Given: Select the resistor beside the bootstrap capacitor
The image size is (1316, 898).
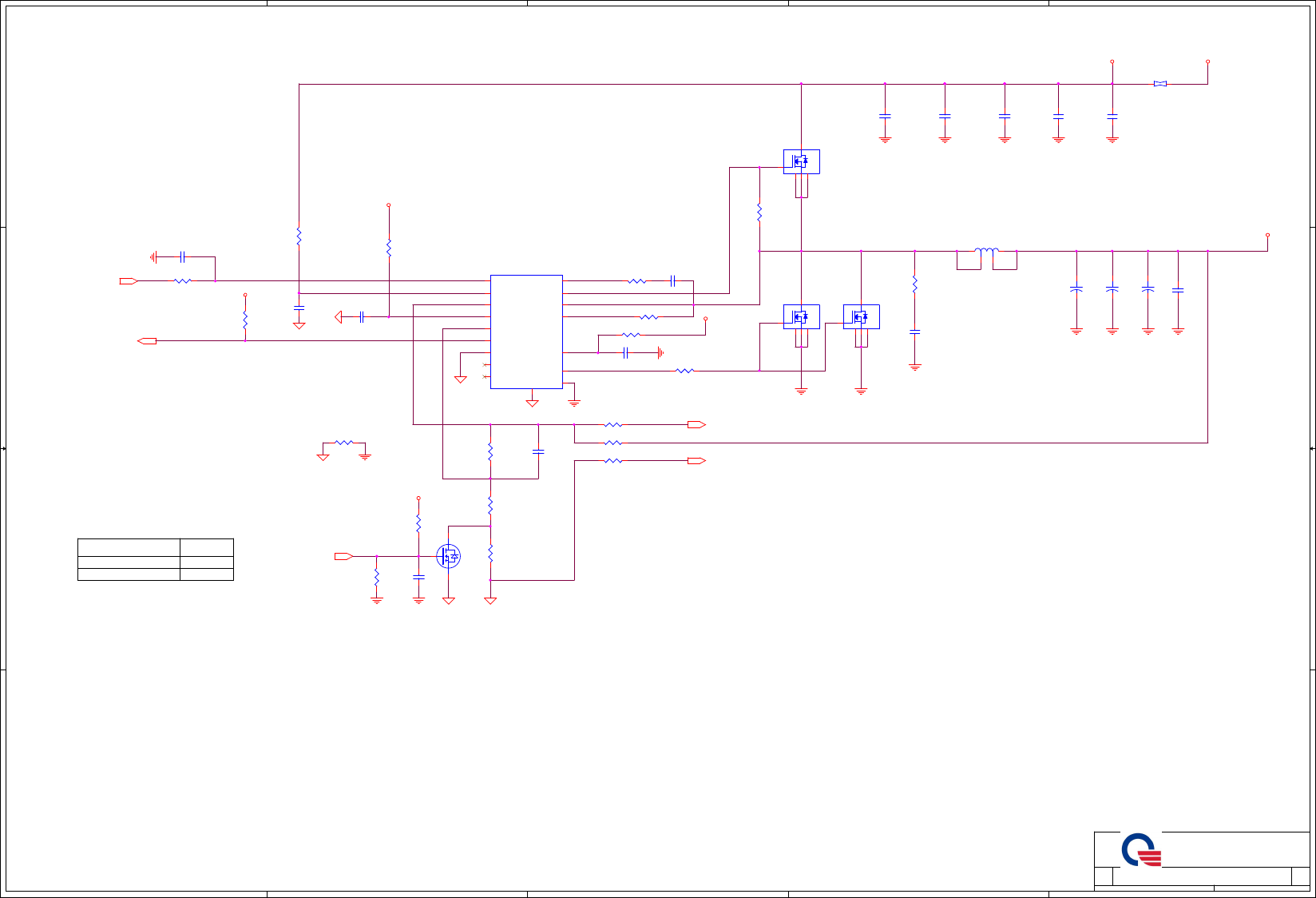Looking at the screenshot, I should click(637, 281).
